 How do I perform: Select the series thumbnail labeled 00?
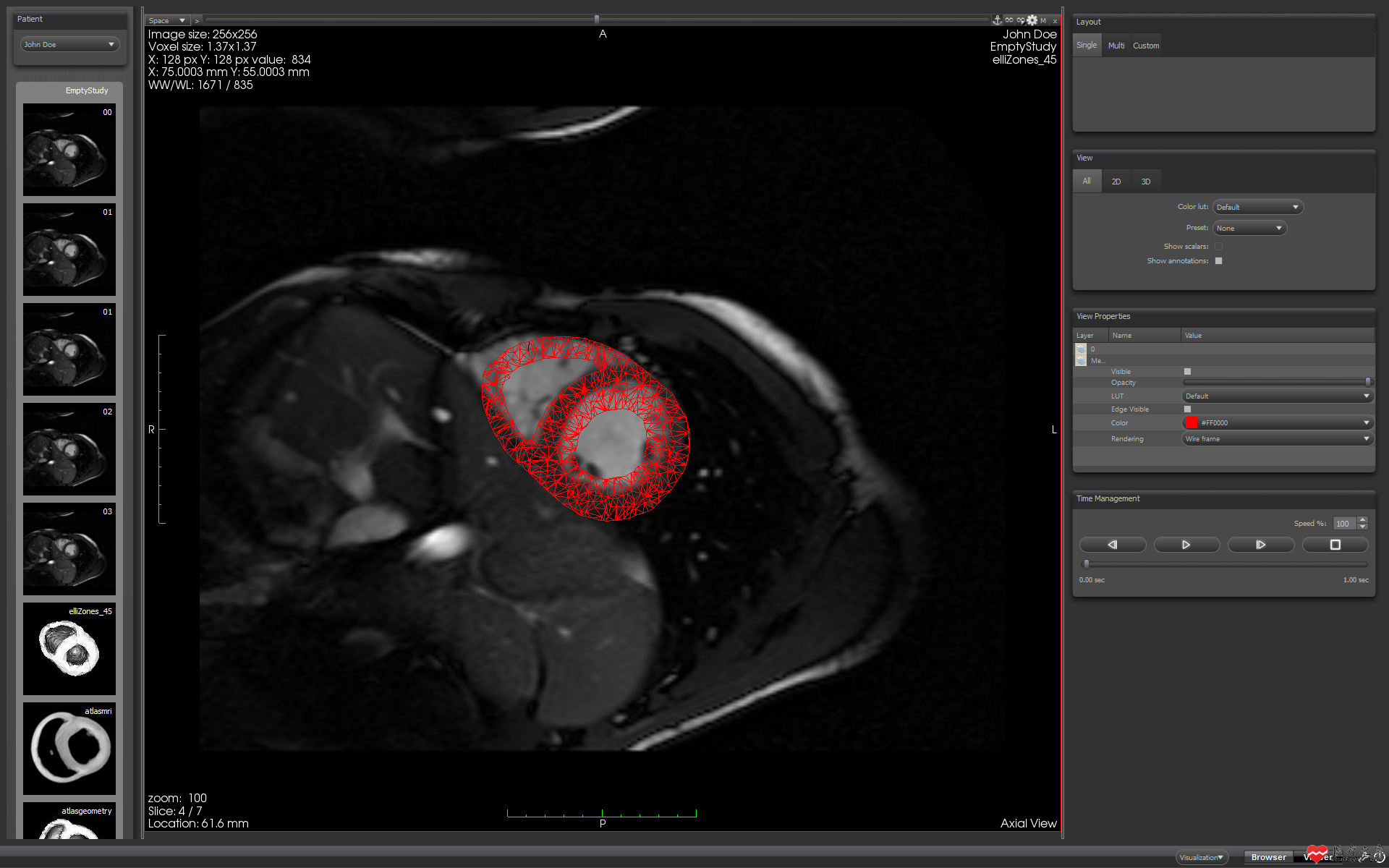click(x=69, y=150)
